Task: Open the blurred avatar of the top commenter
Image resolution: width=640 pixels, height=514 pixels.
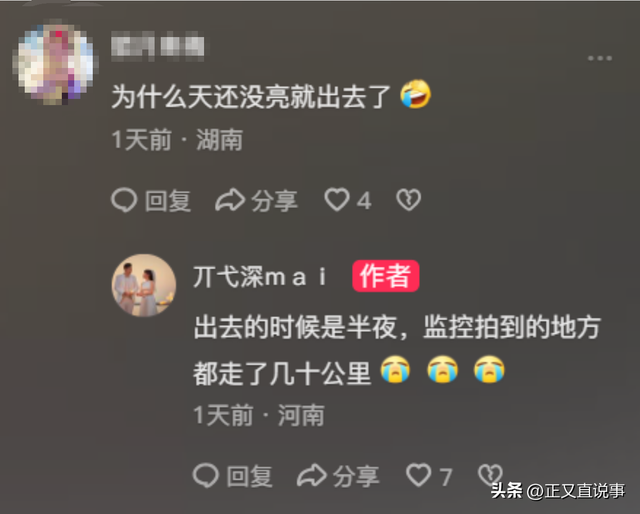Action: (56, 62)
